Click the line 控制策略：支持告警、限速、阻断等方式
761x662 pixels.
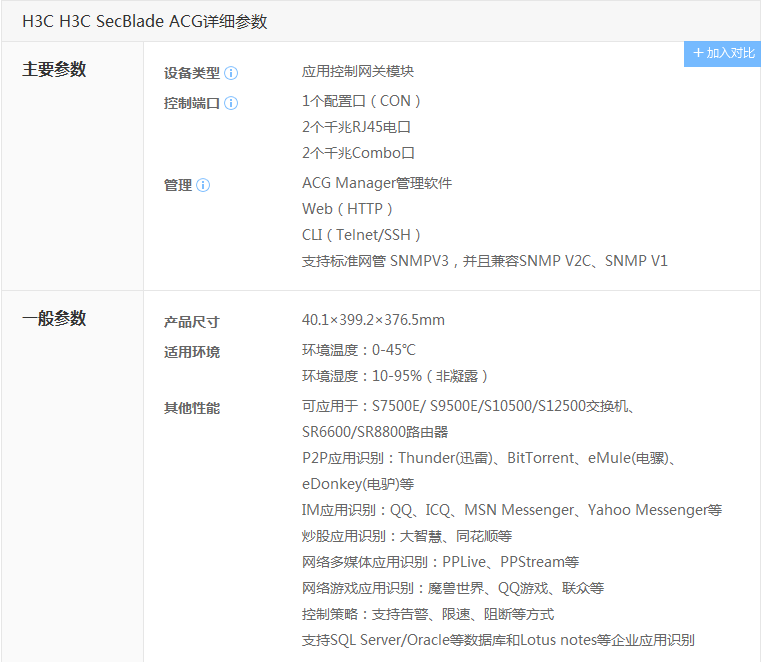[428, 615]
